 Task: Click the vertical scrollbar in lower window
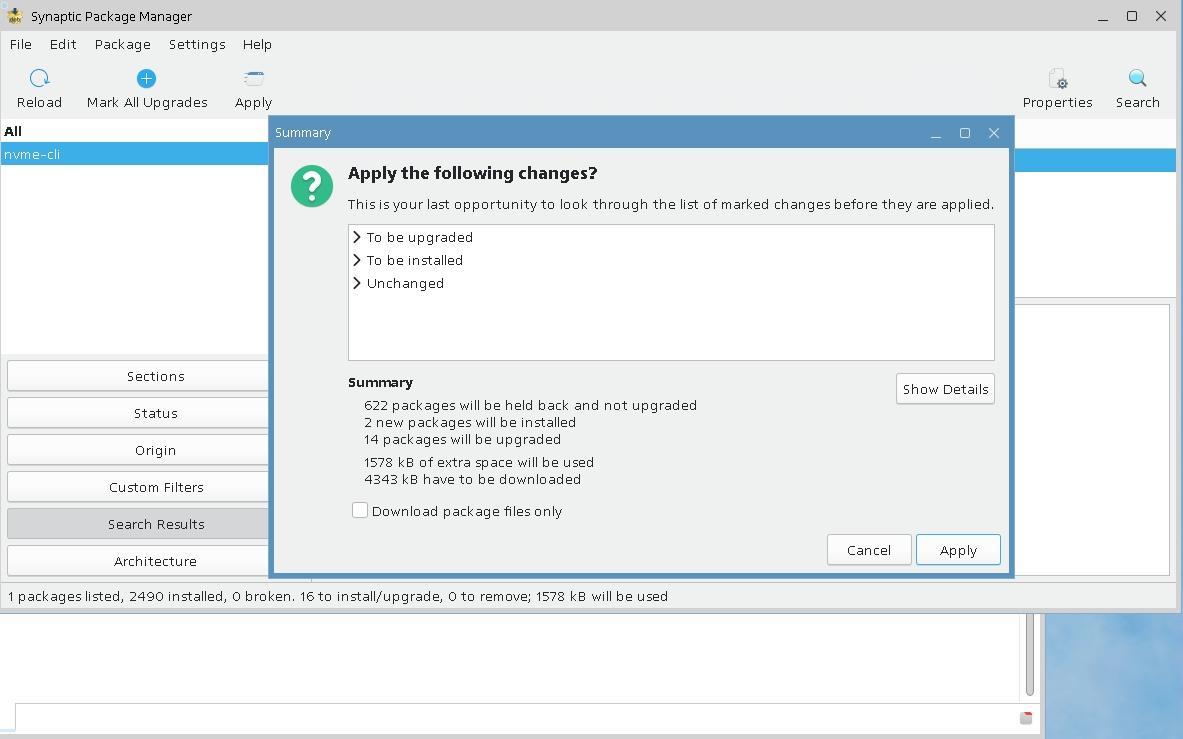[1029, 655]
